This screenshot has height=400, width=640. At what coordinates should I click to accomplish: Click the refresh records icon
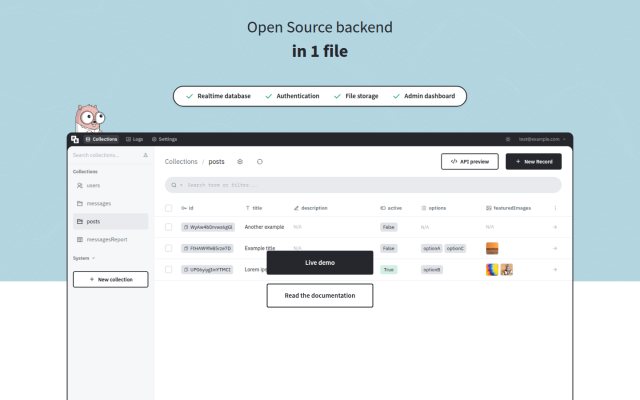click(x=260, y=162)
